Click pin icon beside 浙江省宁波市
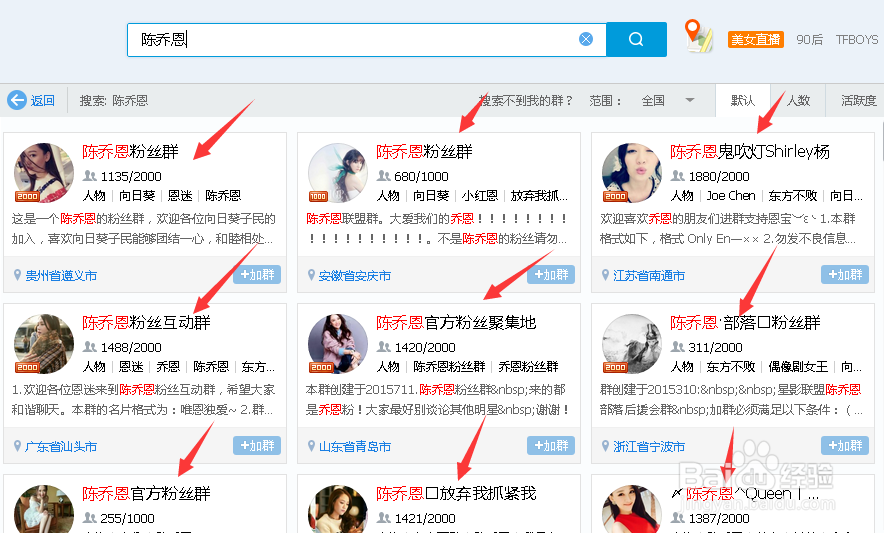 click(x=605, y=446)
